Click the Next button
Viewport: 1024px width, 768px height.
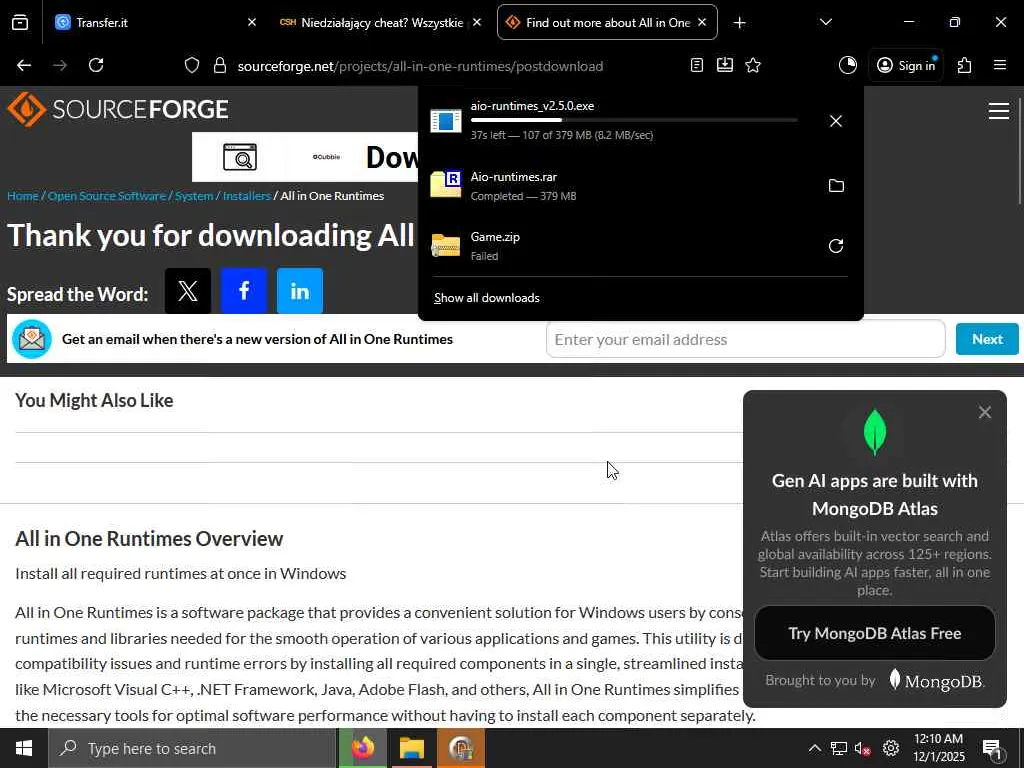point(987,339)
